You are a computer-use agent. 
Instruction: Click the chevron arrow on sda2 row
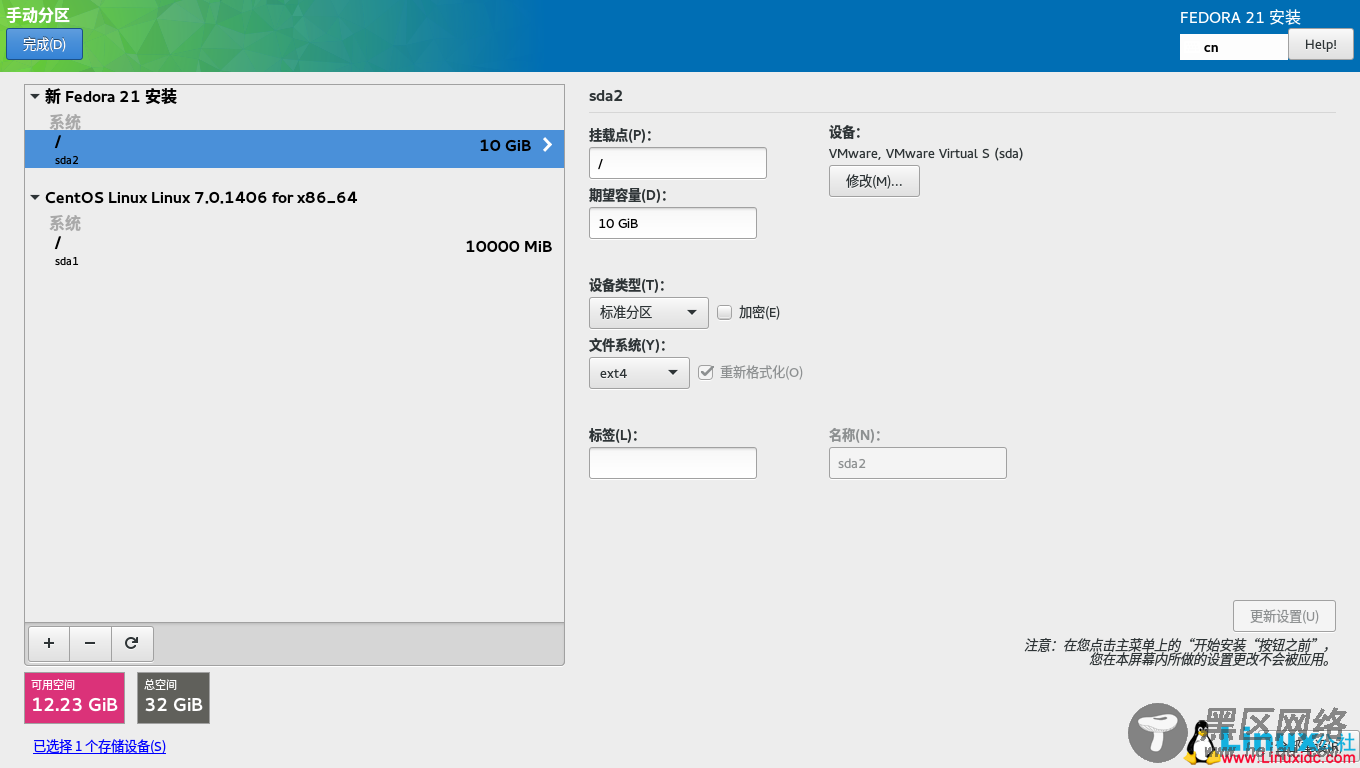[547, 145]
